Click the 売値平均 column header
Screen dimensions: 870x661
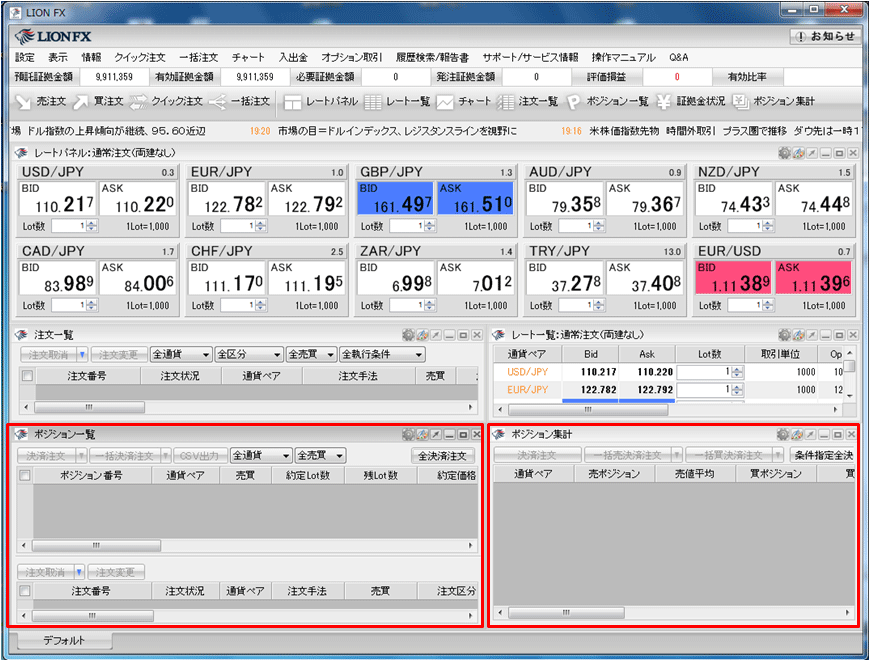click(x=695, y=473)
